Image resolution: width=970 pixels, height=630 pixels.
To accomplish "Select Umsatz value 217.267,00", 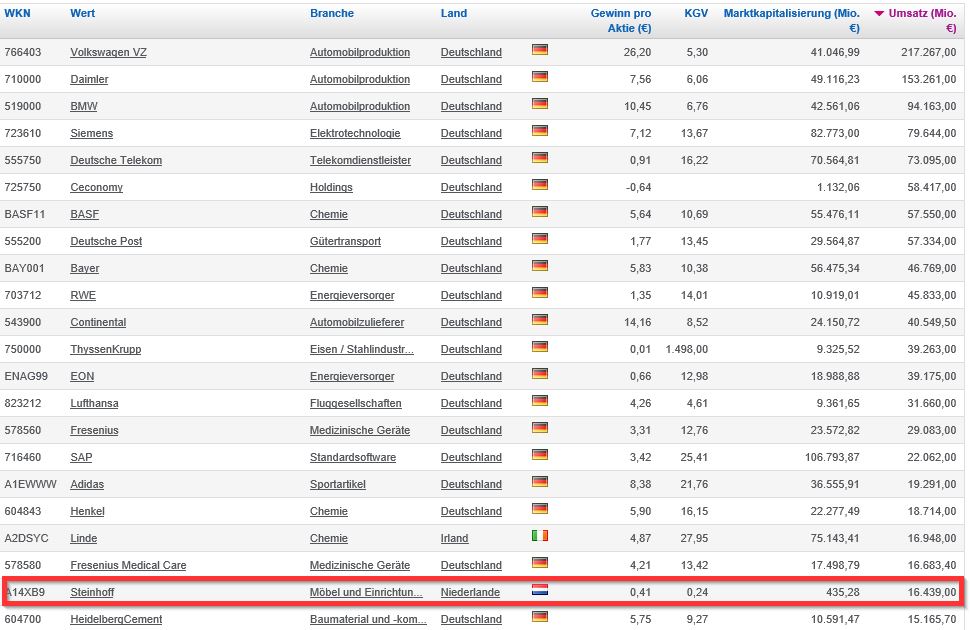I will pyautogui.click(x=929, y=53).
